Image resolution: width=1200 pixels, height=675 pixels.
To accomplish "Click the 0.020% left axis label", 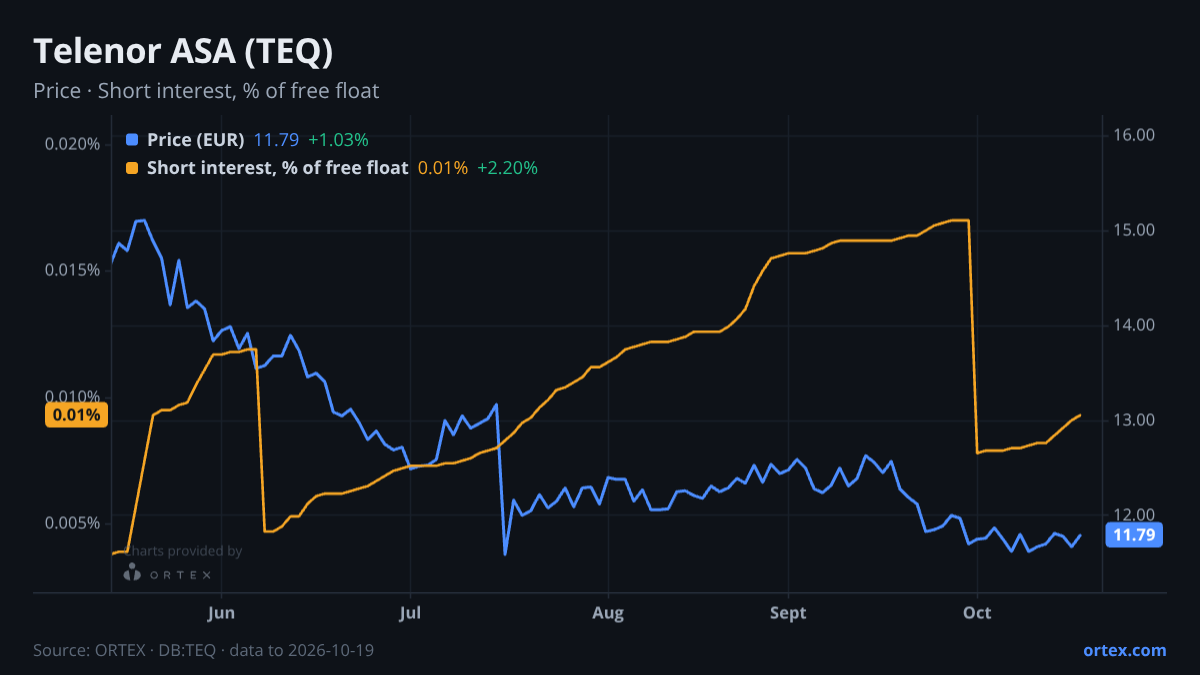I will coord(73,144).
